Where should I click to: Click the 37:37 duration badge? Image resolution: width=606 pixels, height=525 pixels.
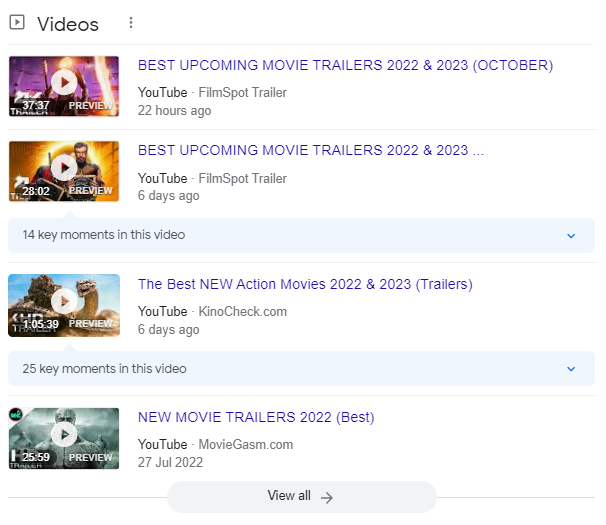tap(36, 105)
